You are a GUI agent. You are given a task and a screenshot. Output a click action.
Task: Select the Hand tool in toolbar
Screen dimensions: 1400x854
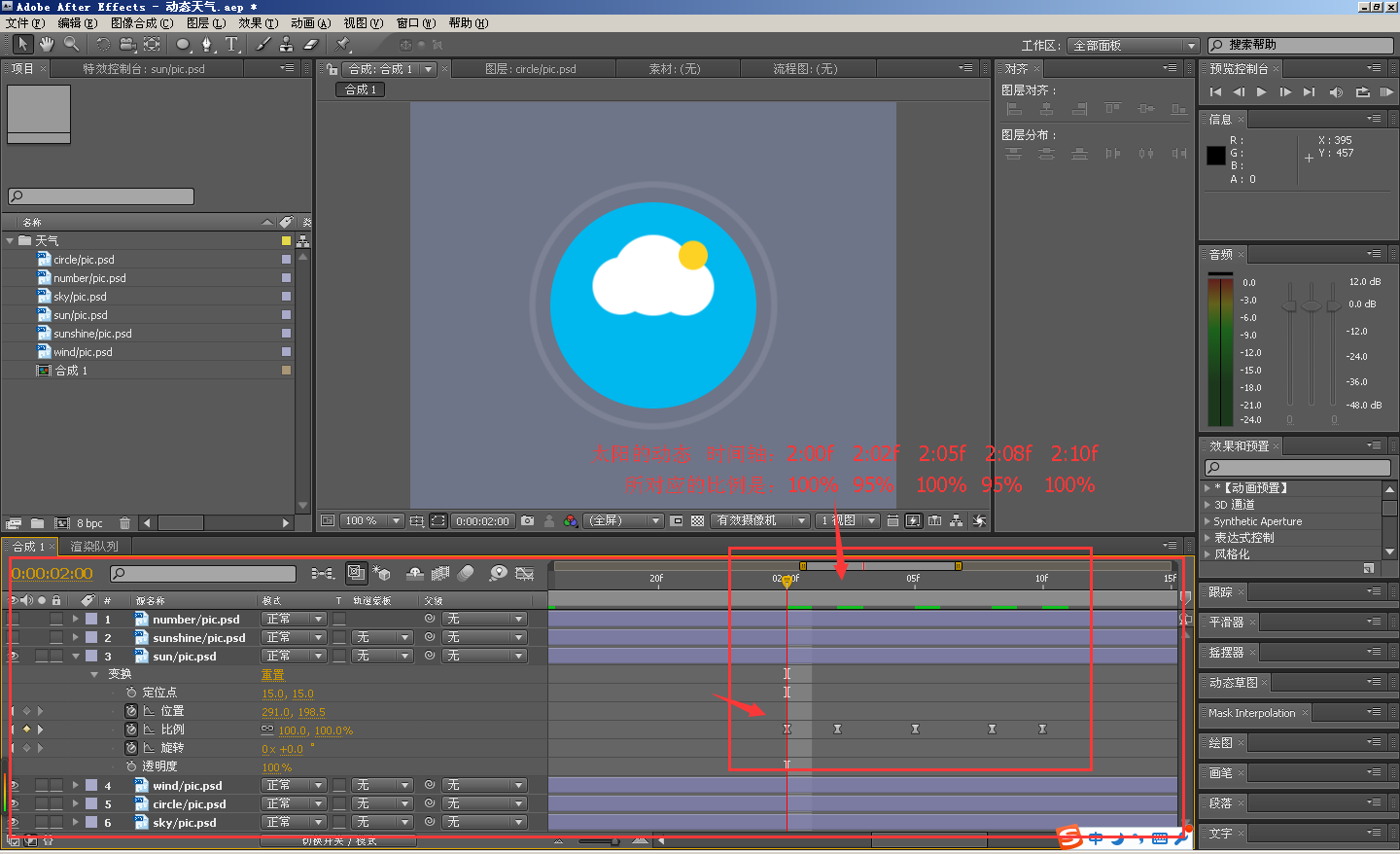[x=47, y=44]
